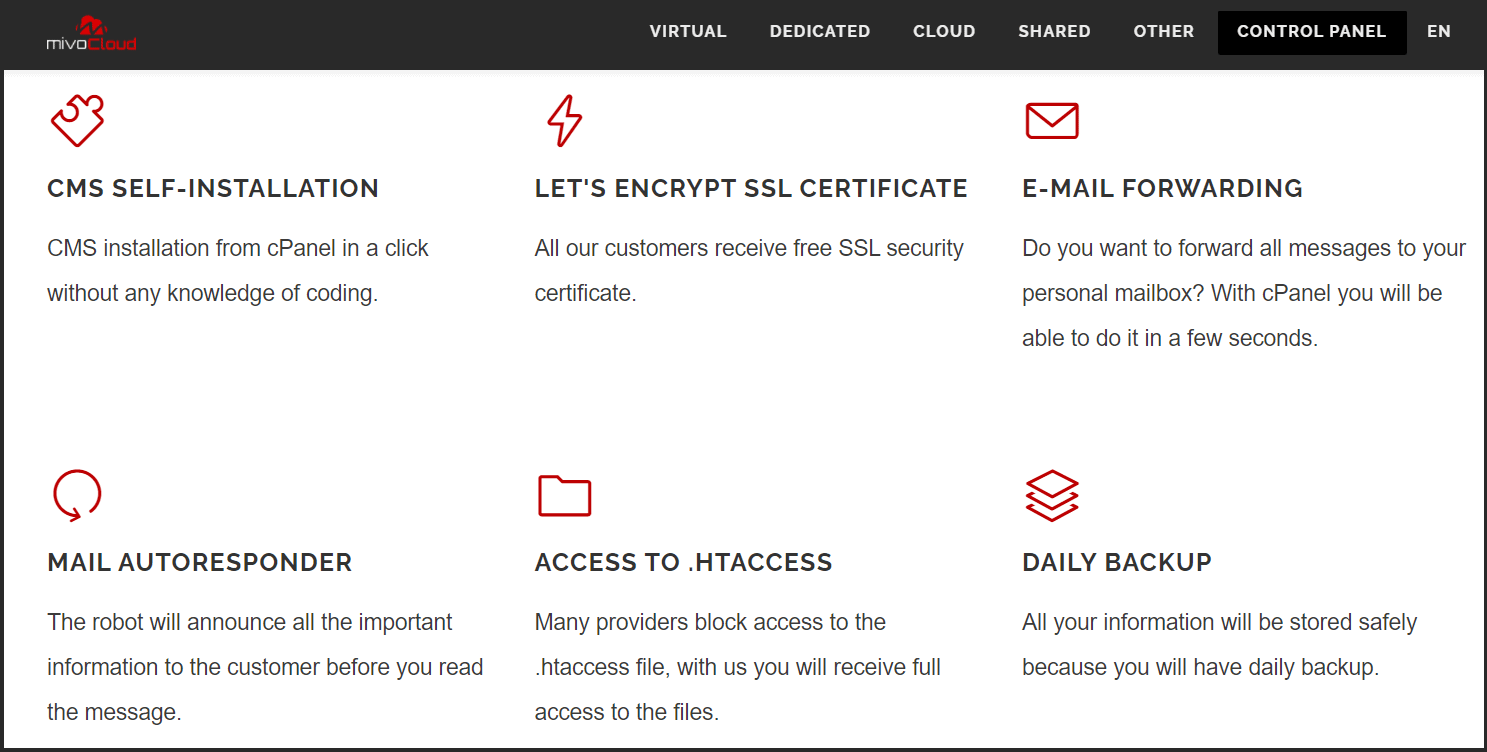Click the E-MAIL FORWARDING heading

tap(1162, 188)
